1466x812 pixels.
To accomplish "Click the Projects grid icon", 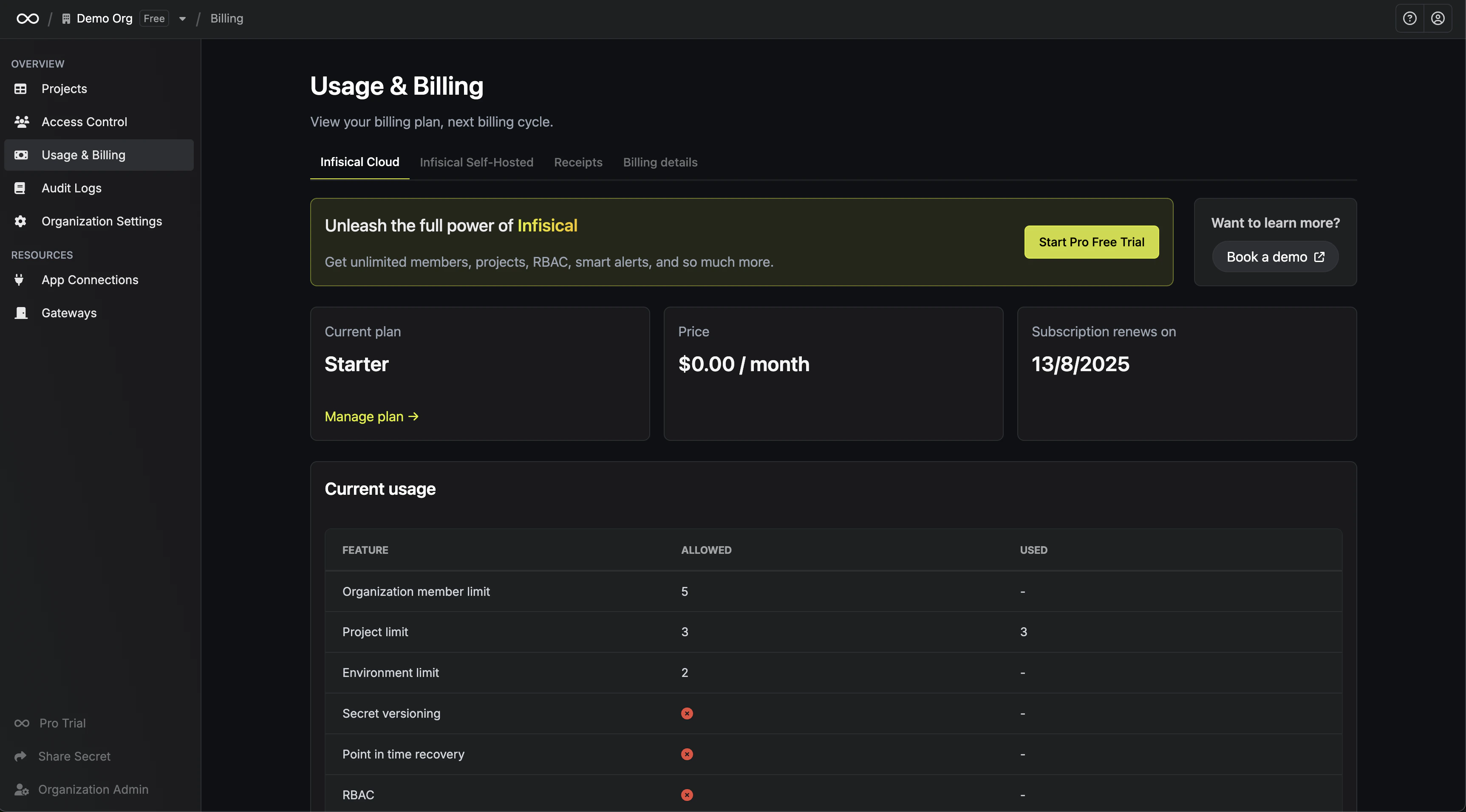I will coord(20,89).
